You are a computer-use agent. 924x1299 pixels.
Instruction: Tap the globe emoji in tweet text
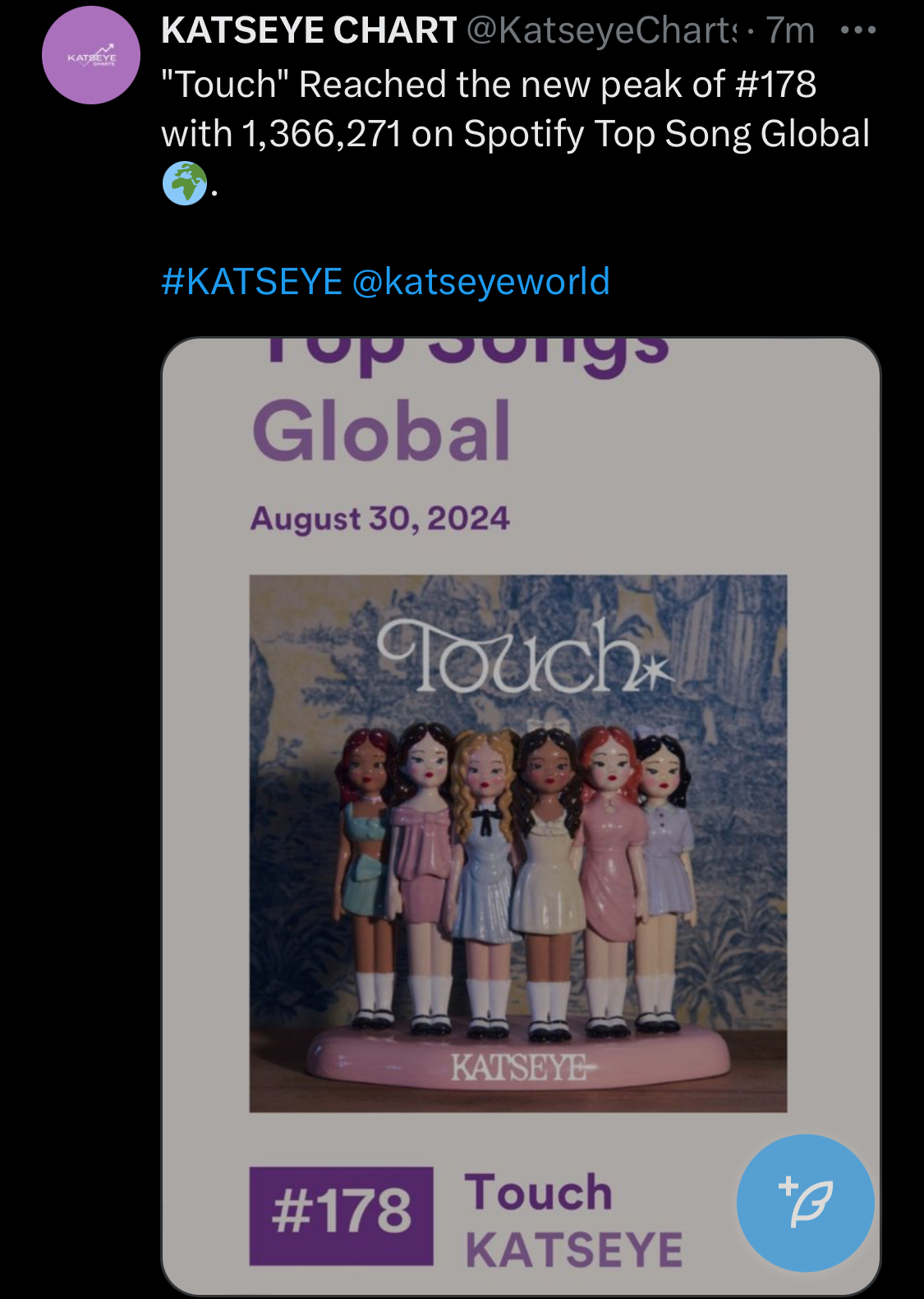tap(185, 182)
